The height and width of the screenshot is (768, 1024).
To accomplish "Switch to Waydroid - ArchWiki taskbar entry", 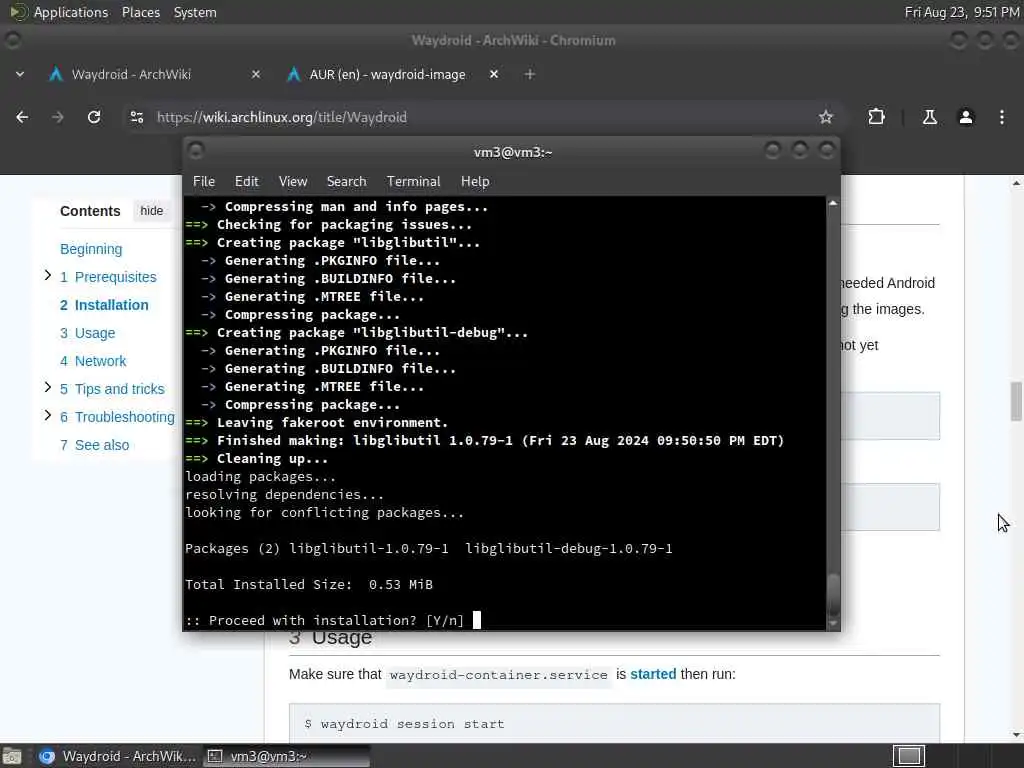I will click(x=118, y=756).
